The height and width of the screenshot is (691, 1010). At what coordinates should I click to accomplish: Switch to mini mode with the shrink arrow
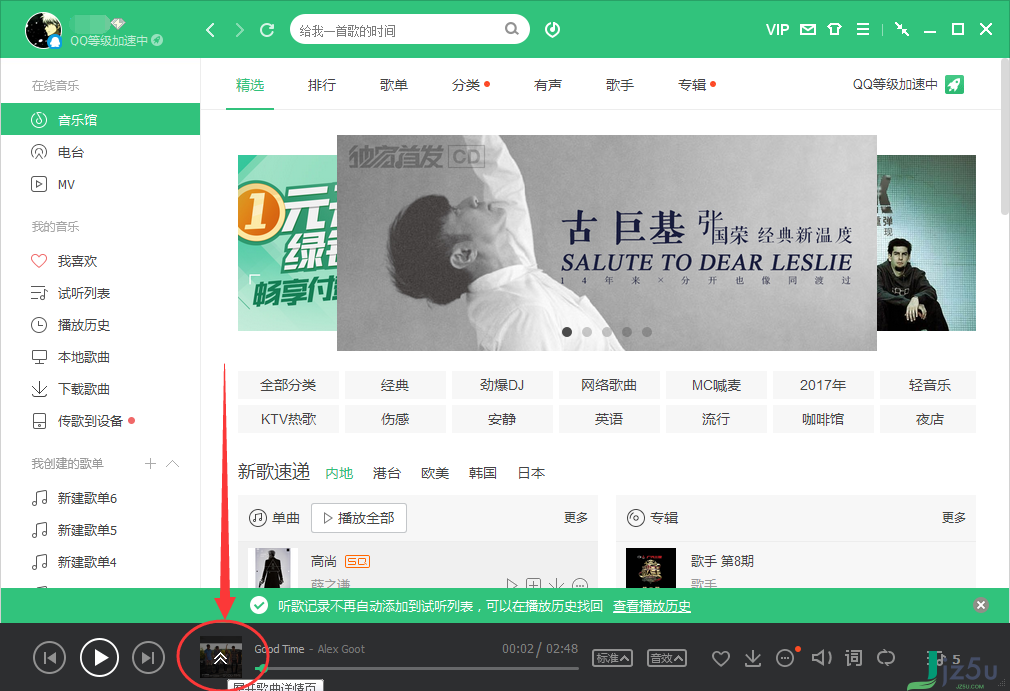901,29
